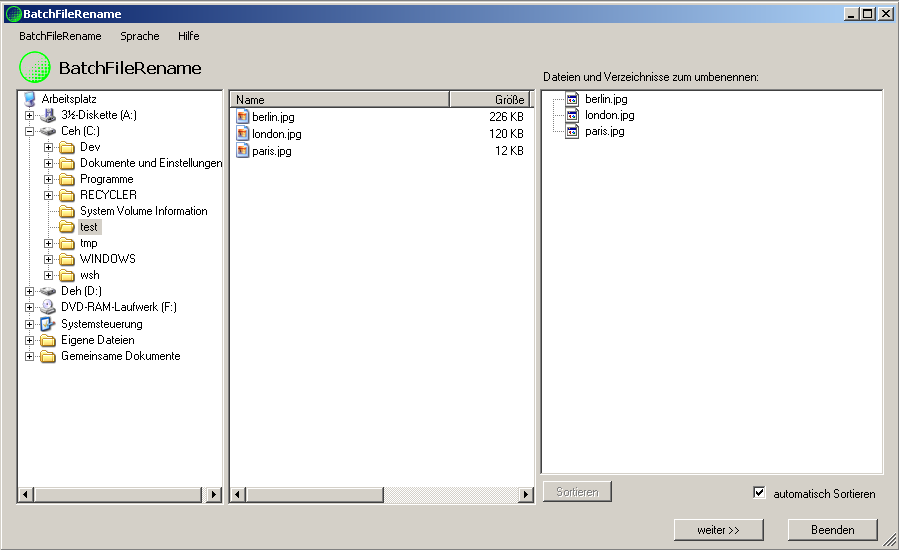Expand the Eigene Dateien node
This screenshot has height=550, width=899.
pos(29,341)
